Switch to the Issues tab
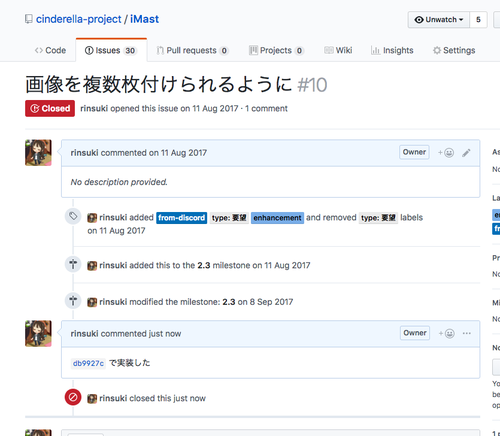 click(x=111, y=50)
